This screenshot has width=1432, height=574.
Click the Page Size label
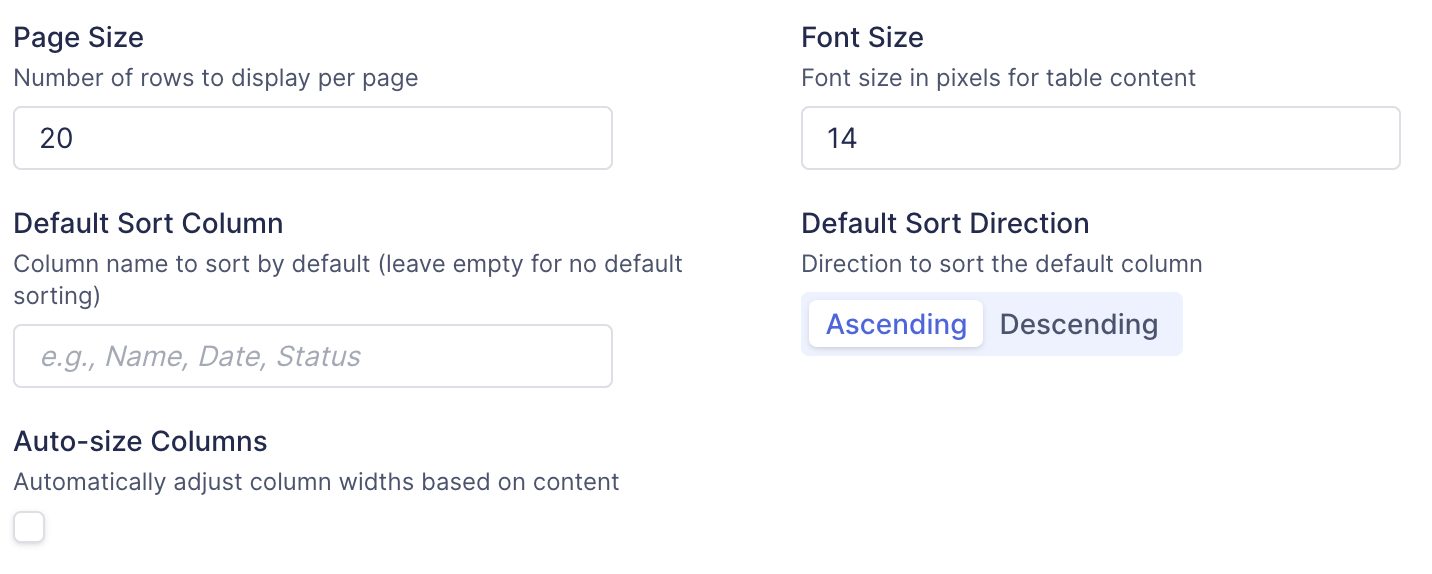[x=79, y=38]
